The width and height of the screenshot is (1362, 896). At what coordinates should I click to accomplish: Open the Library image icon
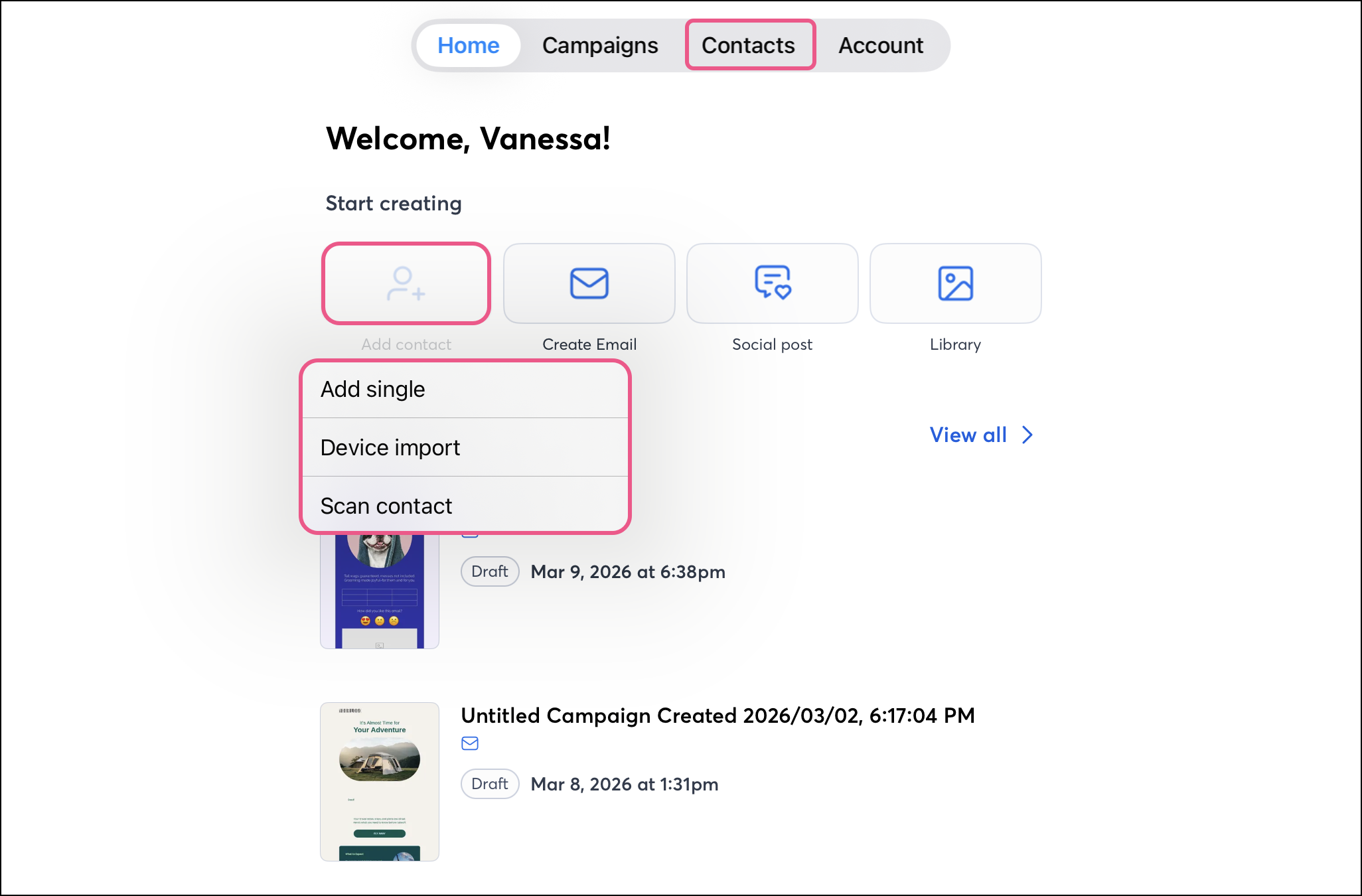(955, 283)
